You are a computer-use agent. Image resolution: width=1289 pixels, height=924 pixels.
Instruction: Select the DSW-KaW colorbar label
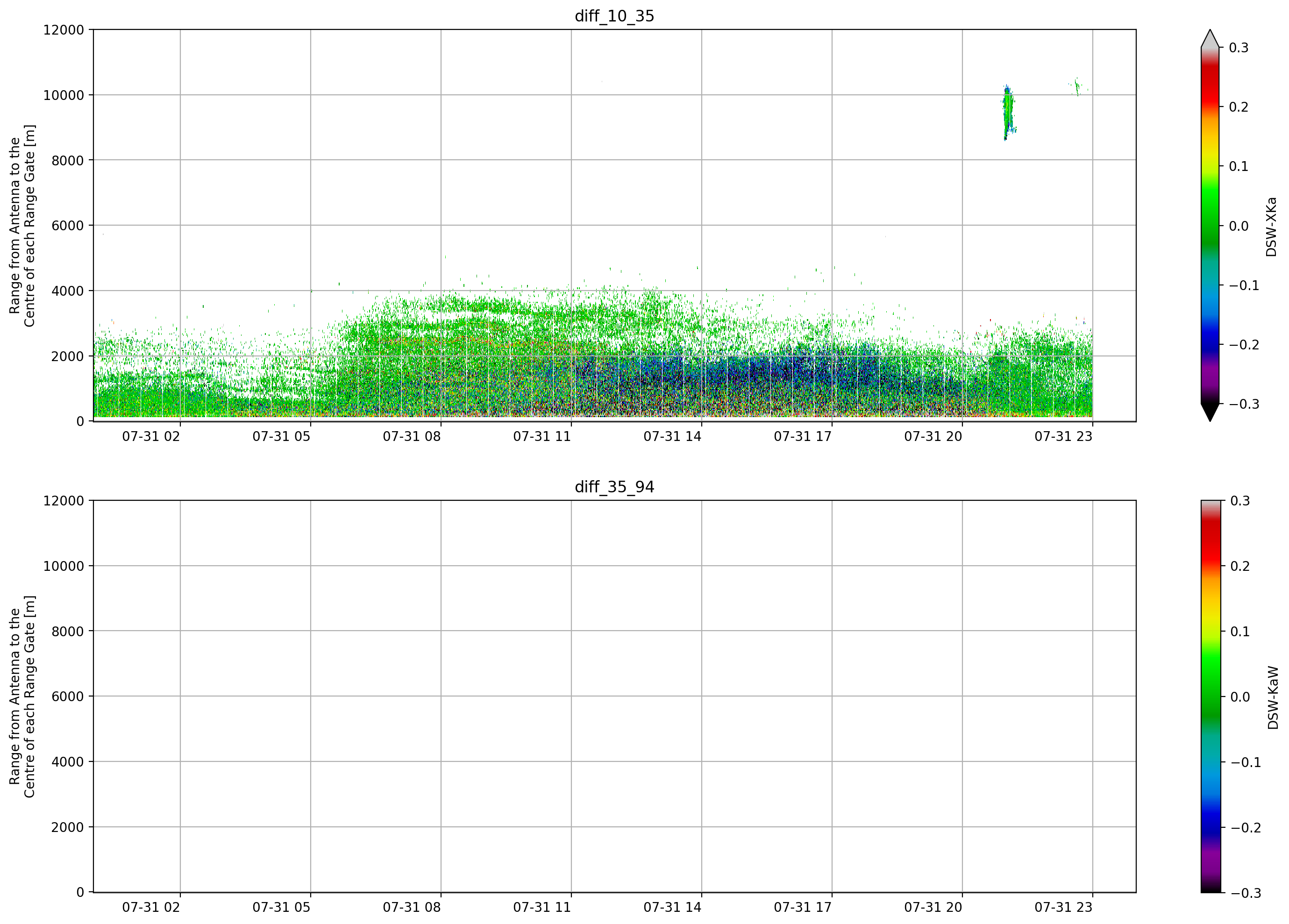(1273, 697)
